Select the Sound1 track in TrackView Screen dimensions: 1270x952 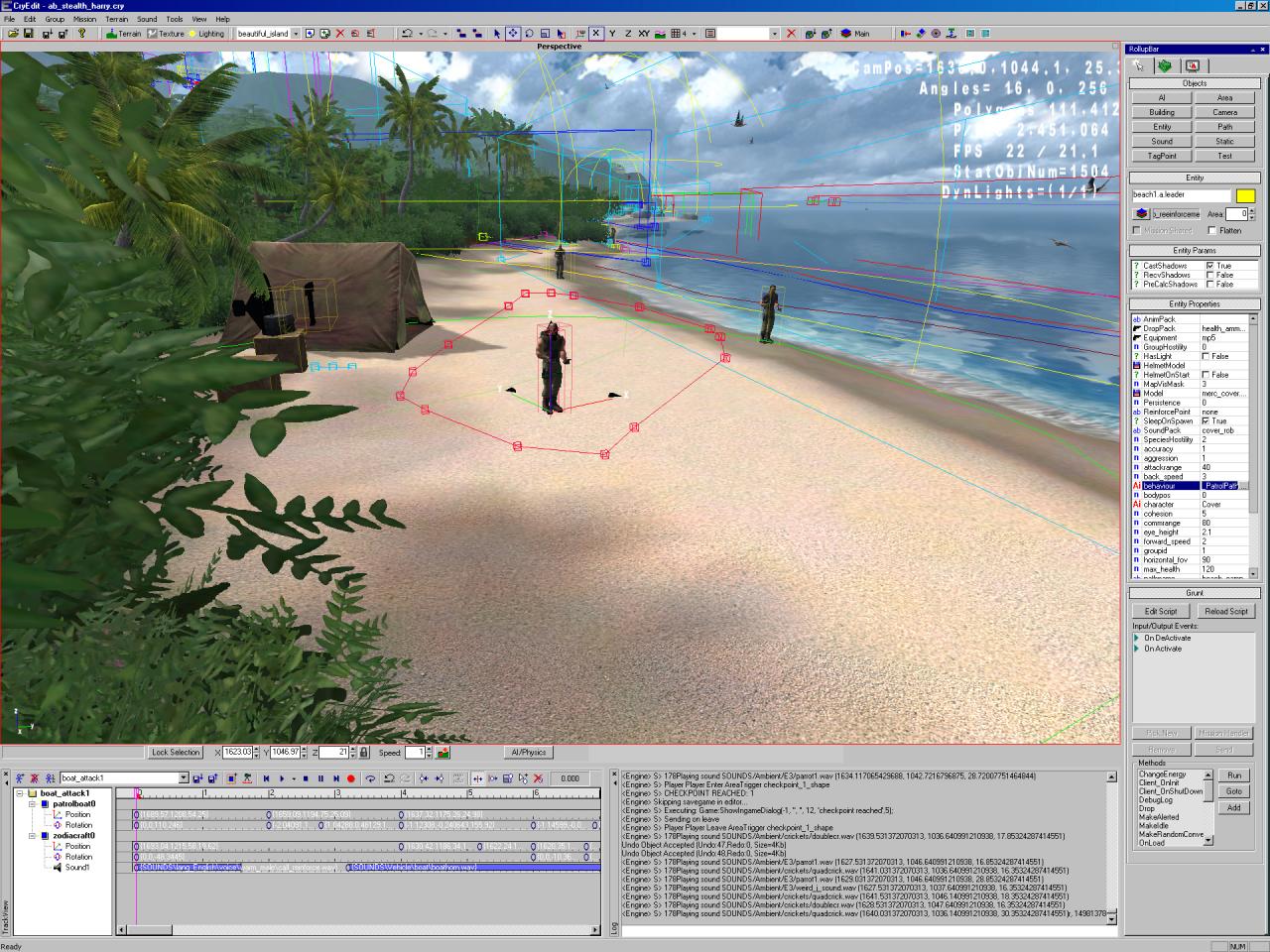tap(76, 868)
